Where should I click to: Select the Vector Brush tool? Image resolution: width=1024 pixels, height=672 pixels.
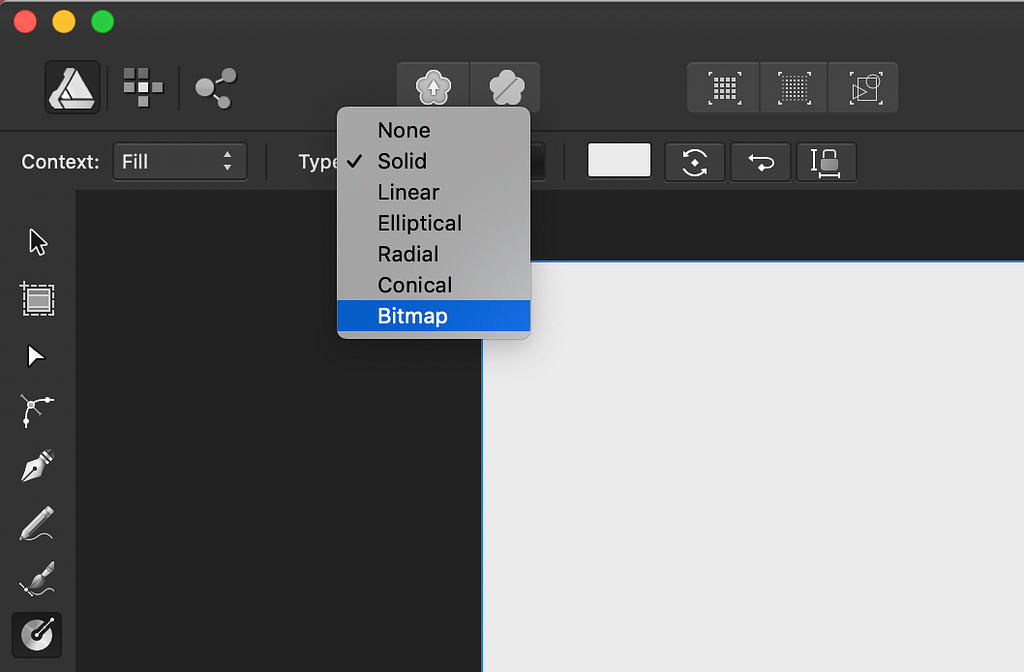point(37,579)
